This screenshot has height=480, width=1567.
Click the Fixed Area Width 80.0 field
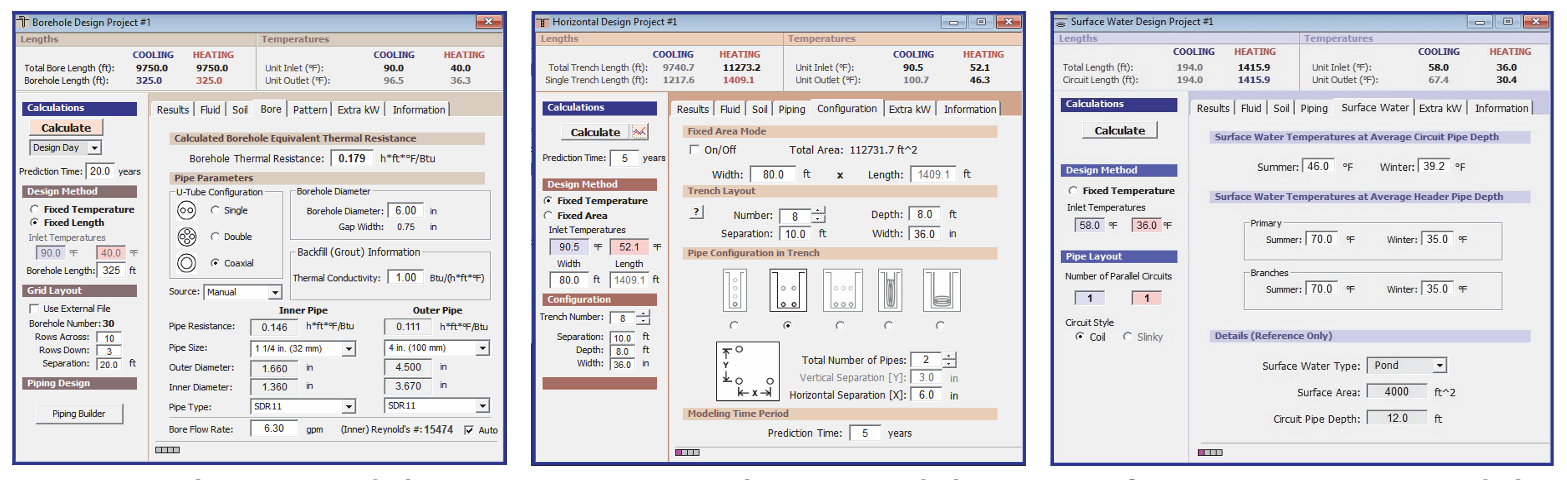(773, 173)
